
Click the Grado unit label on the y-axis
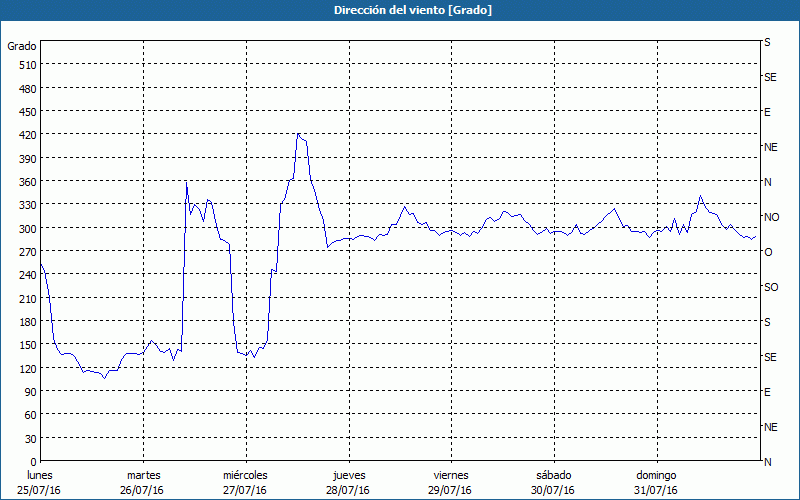pyautogui.click(x=22, y=46)
